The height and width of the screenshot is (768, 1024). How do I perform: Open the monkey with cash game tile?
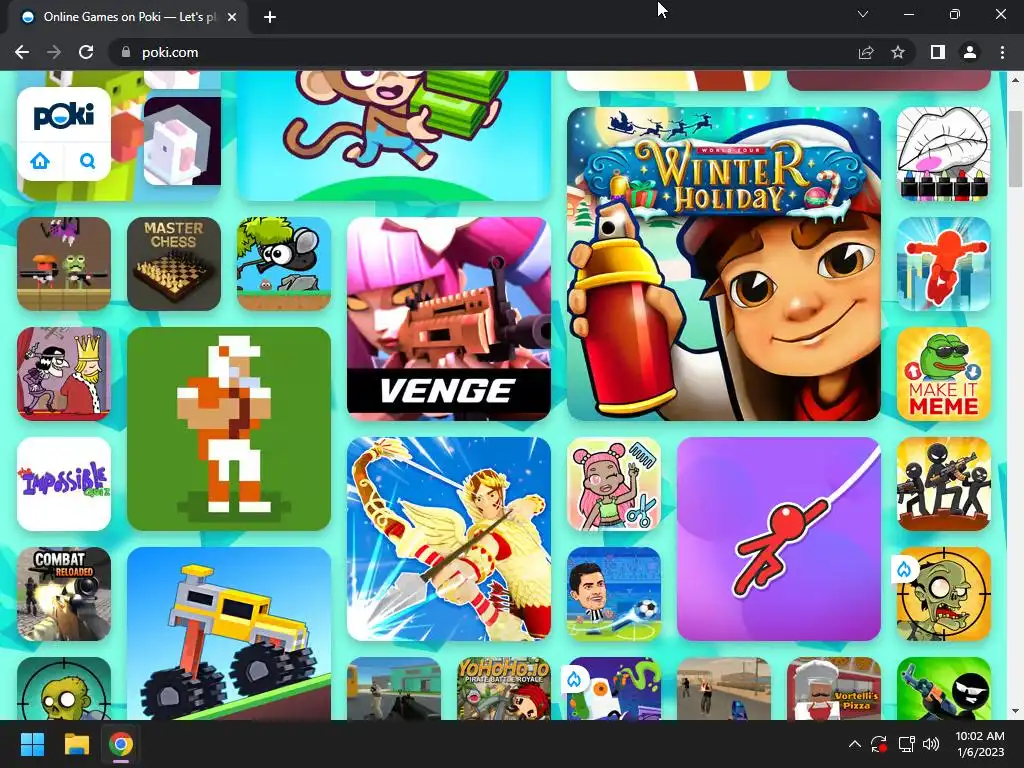coord(394,136)
